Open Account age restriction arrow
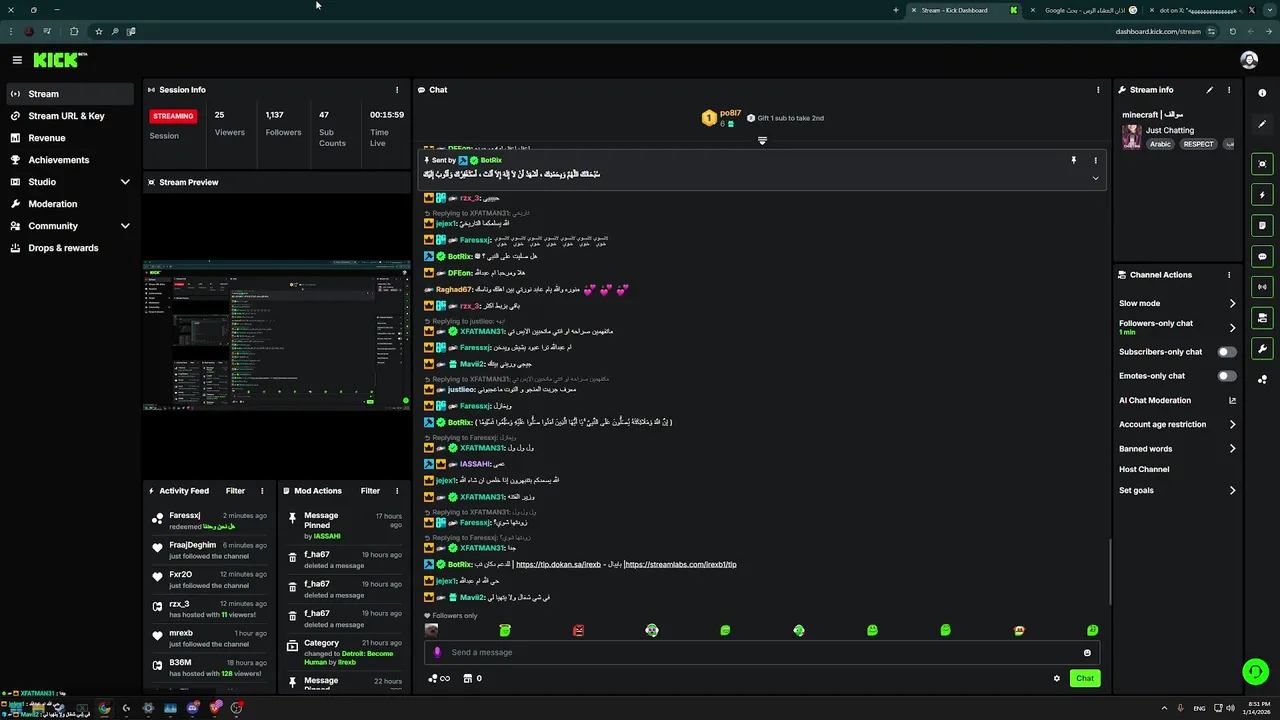This screenshot has width=1280, height=720. coord(1232,424)
